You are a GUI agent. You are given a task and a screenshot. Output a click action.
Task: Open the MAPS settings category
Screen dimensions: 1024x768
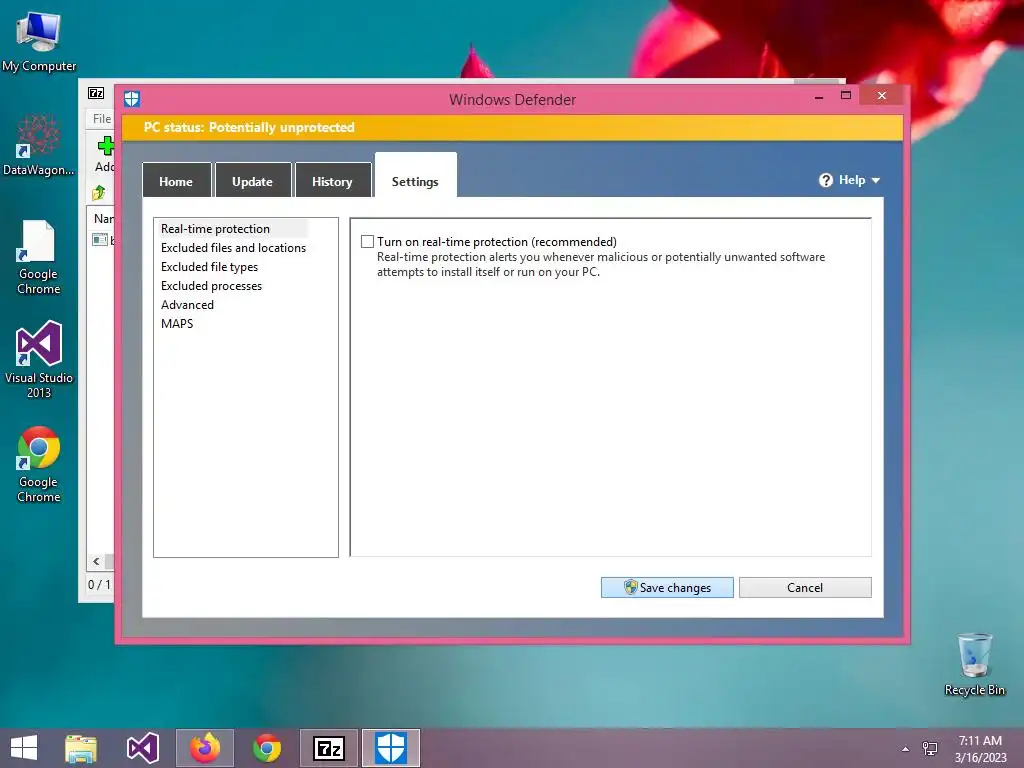click(x=177, y=323)
